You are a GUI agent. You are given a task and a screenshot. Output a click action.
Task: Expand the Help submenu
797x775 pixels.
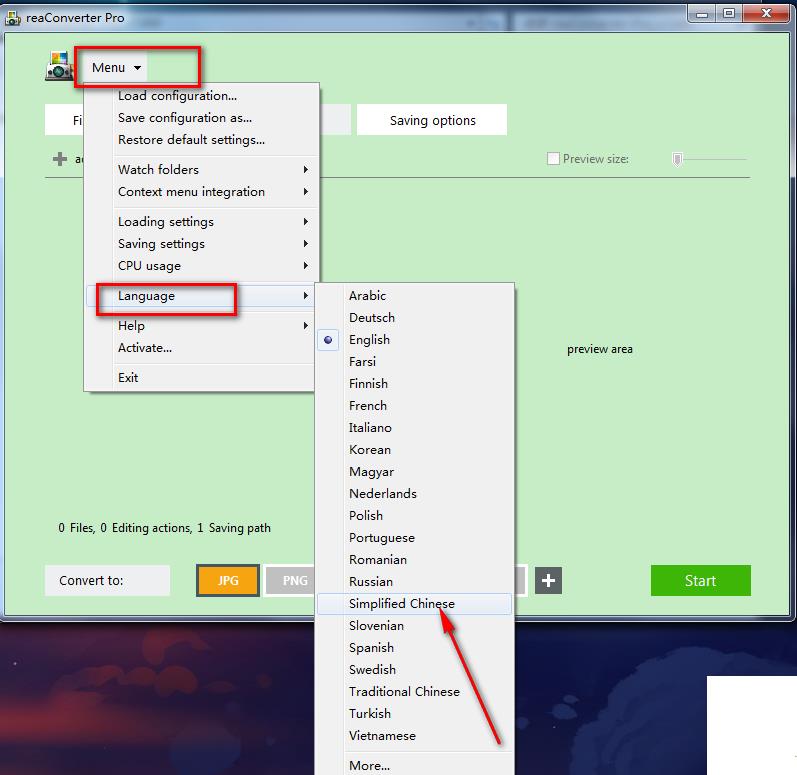tap(201, 326)
